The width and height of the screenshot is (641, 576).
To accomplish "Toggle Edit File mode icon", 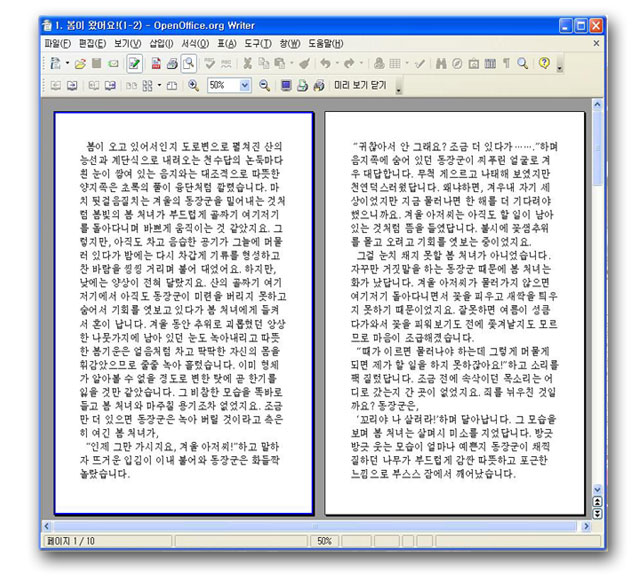I will pos(134,64).
